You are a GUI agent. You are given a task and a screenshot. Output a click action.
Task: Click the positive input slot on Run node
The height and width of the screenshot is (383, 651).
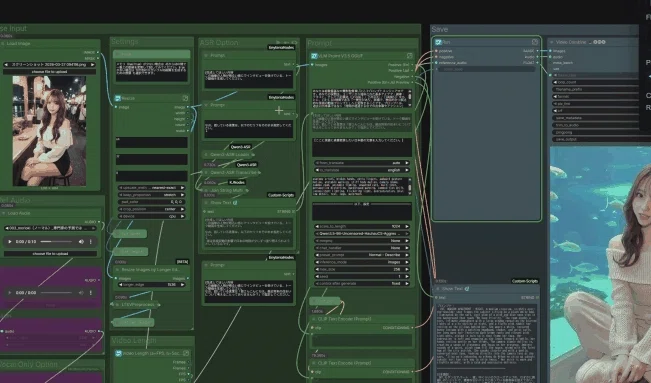point(436,51)
